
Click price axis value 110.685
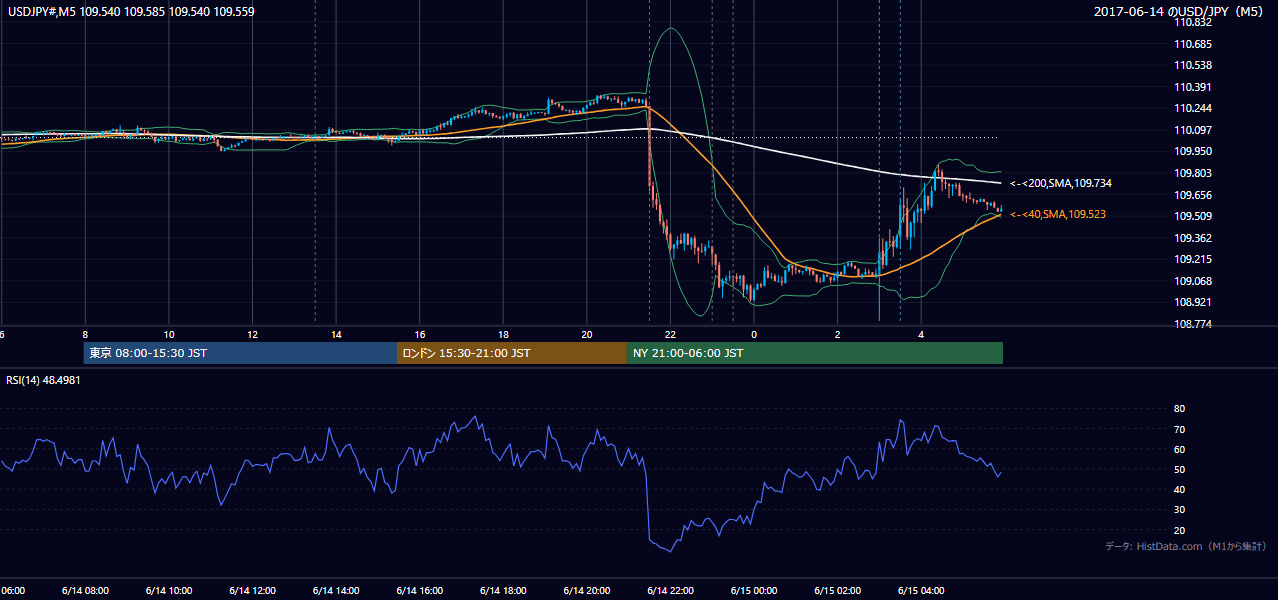point(1194,44)
